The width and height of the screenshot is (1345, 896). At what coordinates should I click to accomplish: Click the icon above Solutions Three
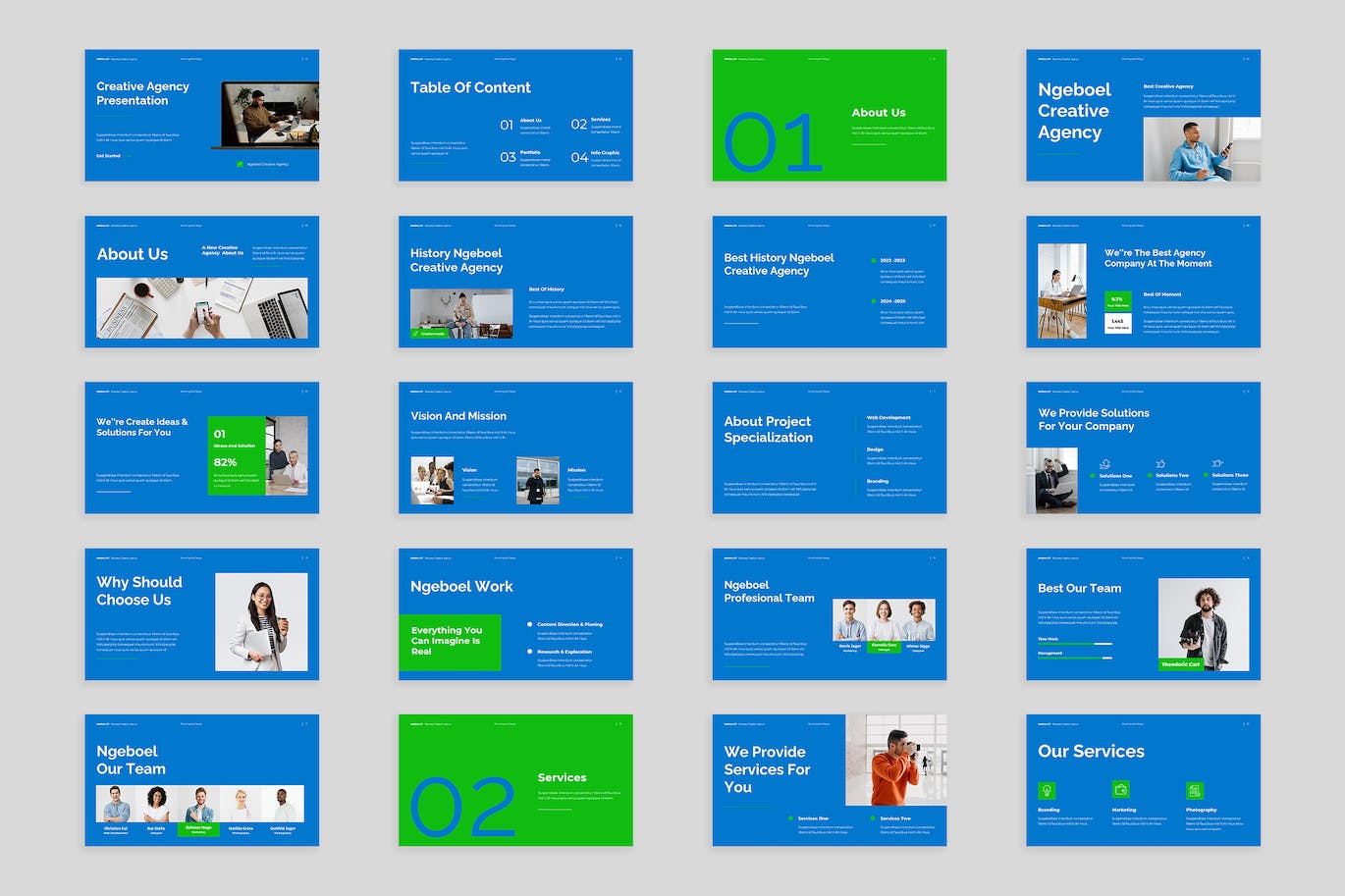[x=1217, y=463]
